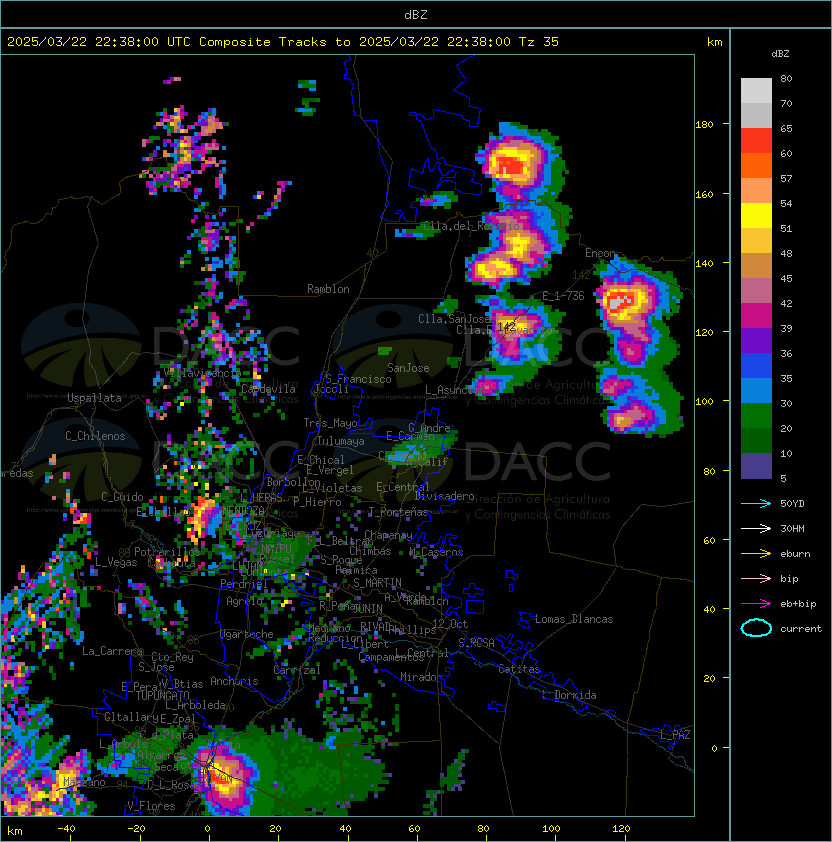Click the 'L_PAZ' map label
The width and height of the screenshot is (832, 842).
click(675, 735)
